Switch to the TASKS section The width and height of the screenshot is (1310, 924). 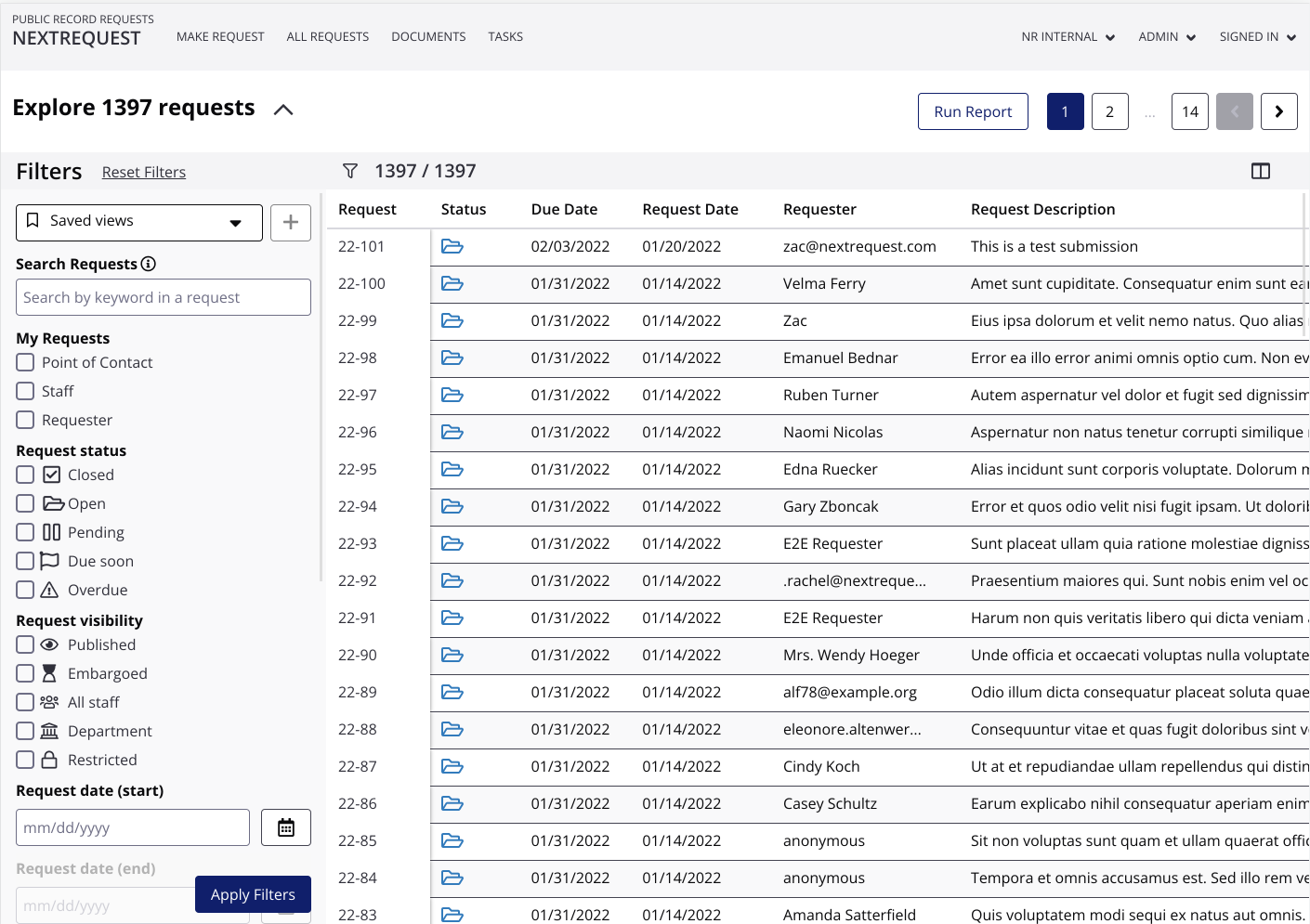(505, 36)
